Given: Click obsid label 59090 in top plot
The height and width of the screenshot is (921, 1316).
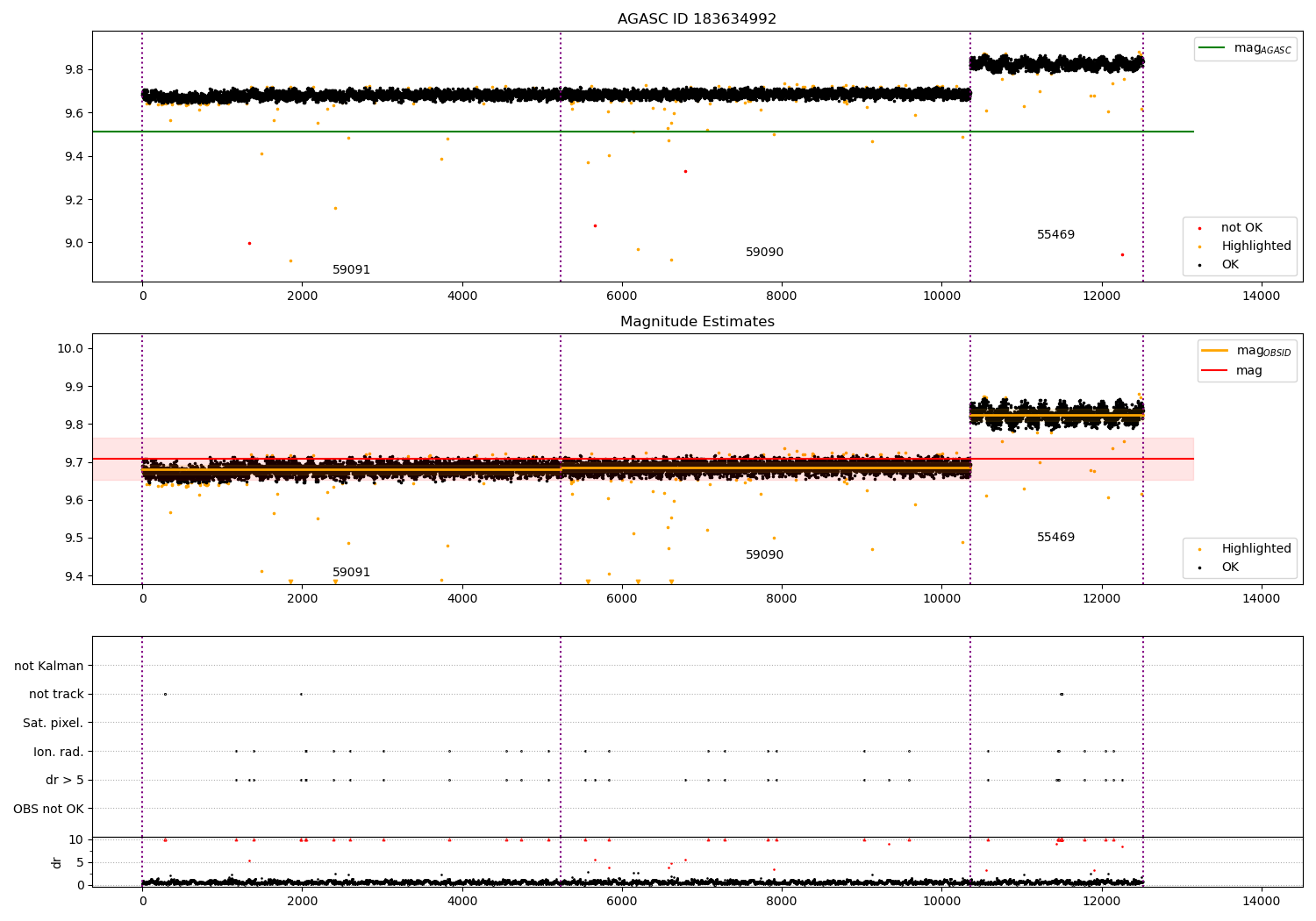Looking at the screenshot, I should pyautogui.click(x=764, y=252).
